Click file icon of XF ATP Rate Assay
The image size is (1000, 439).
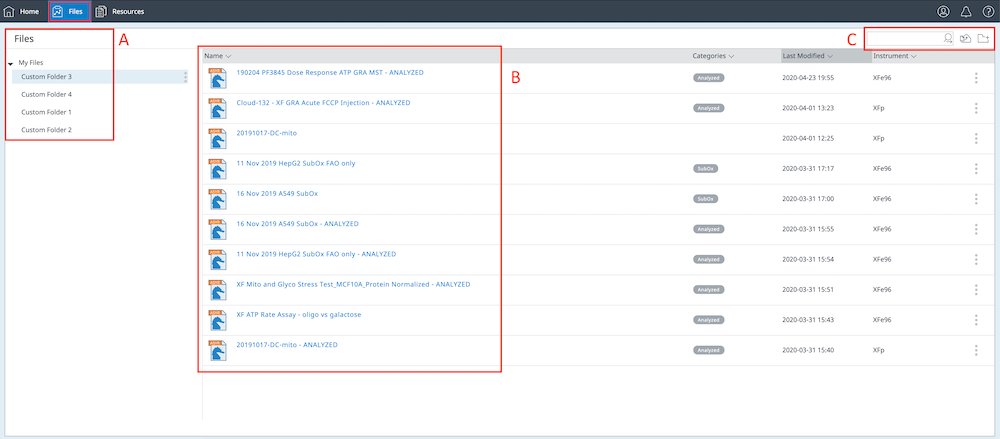tap(217, 320)
